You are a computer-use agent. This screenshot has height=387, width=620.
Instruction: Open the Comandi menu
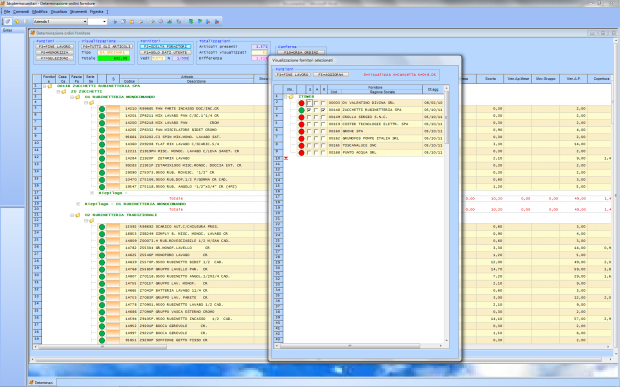tap(21, 12)
